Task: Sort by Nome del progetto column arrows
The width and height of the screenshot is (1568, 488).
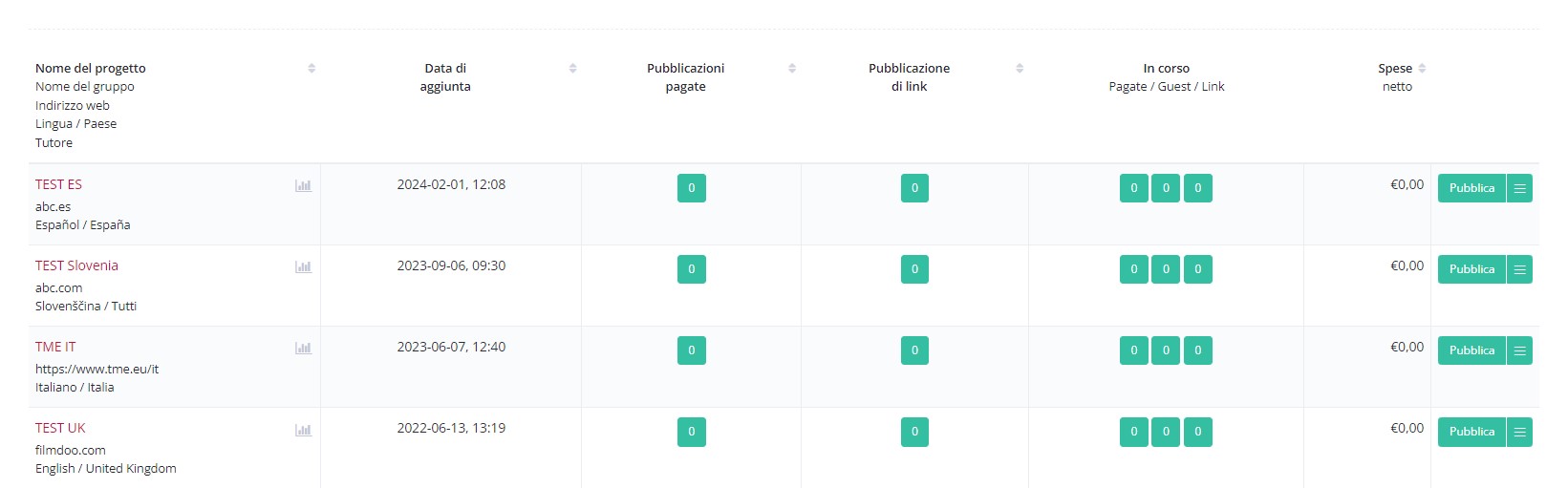Action: (311, 68)
